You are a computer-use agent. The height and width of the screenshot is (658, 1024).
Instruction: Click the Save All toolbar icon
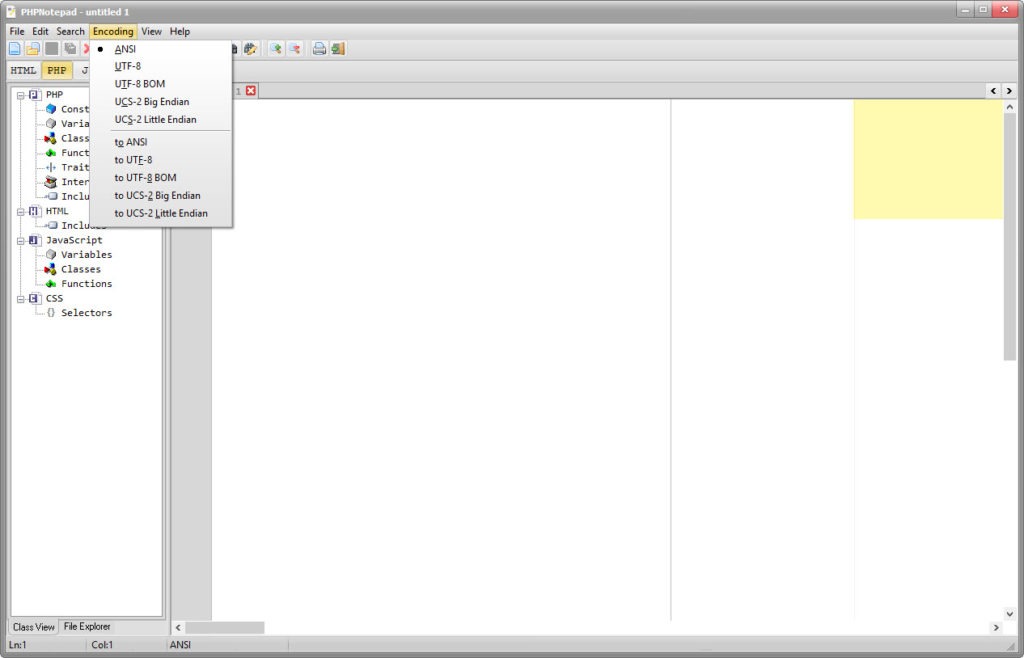point(70,49)
